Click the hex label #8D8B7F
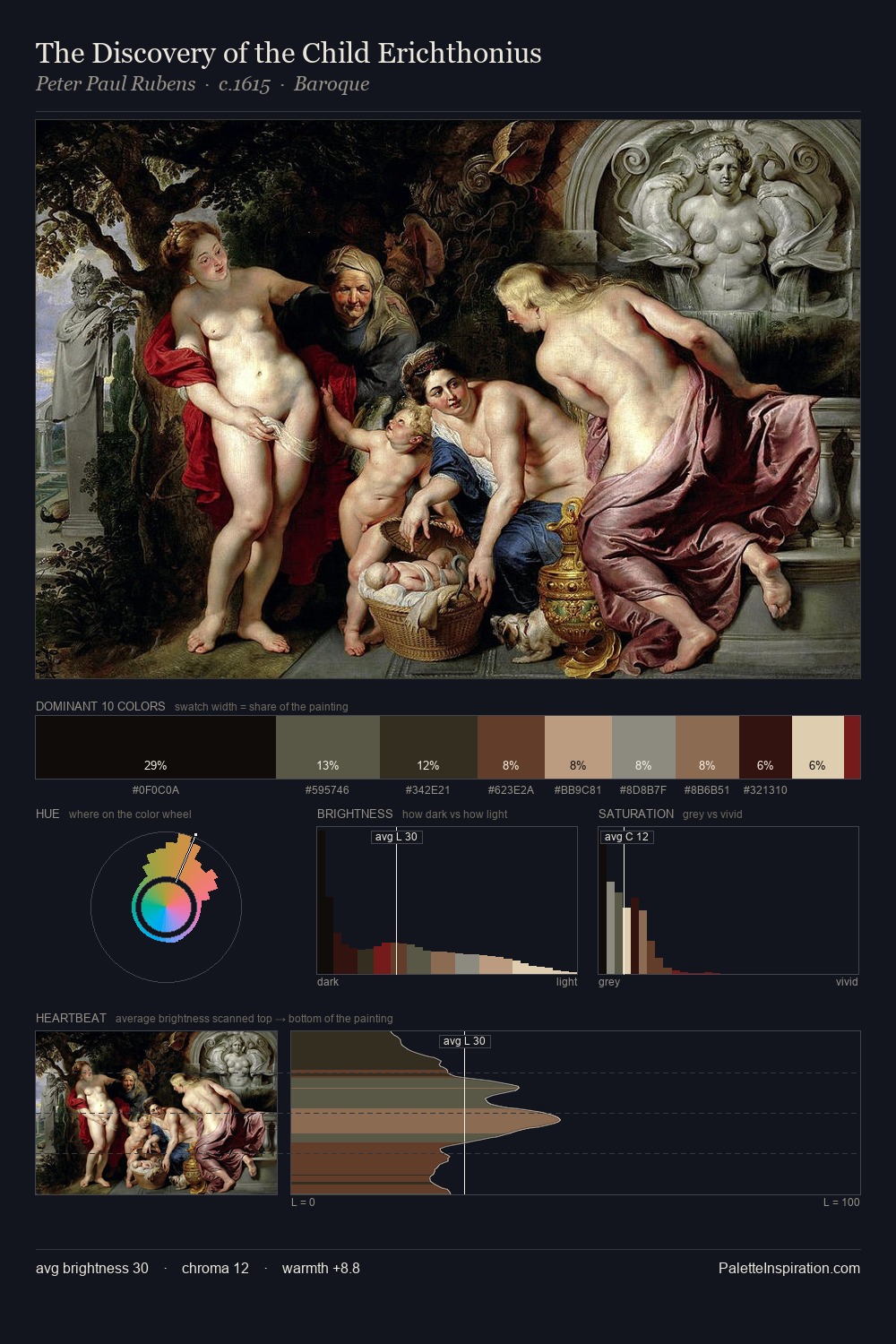The height and width of the screenshot is (1344, 896). point(643,790)
